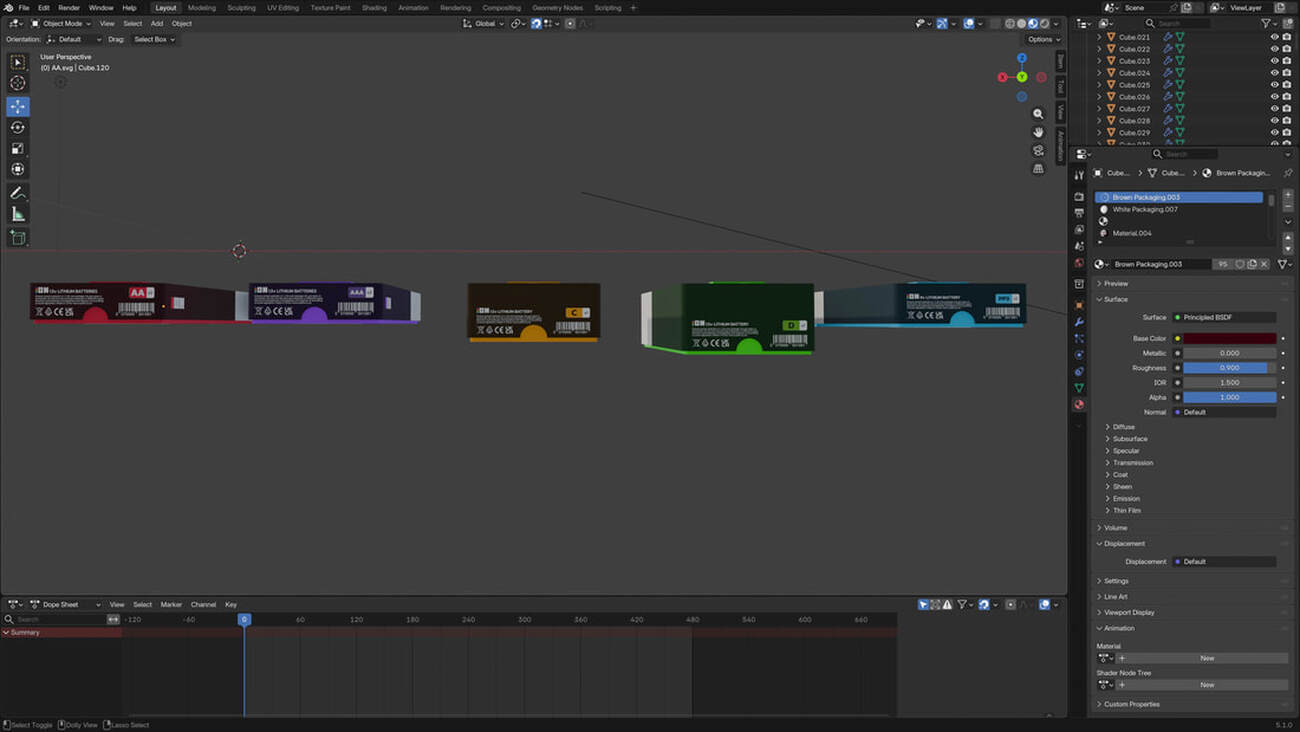Screen dimensions: 1300x732
Task: Expand the Subsurface section
Action: (x=1130, y=439)
